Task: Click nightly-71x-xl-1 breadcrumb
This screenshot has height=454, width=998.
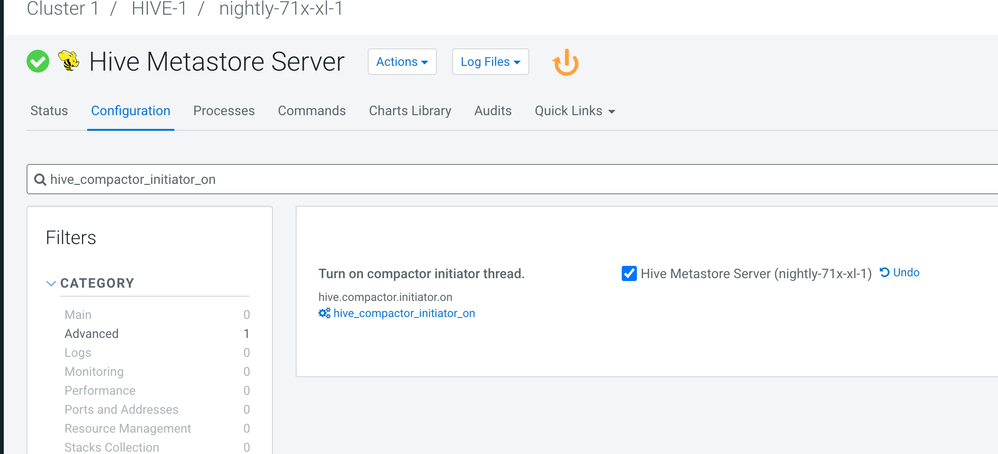Action: 281,10
